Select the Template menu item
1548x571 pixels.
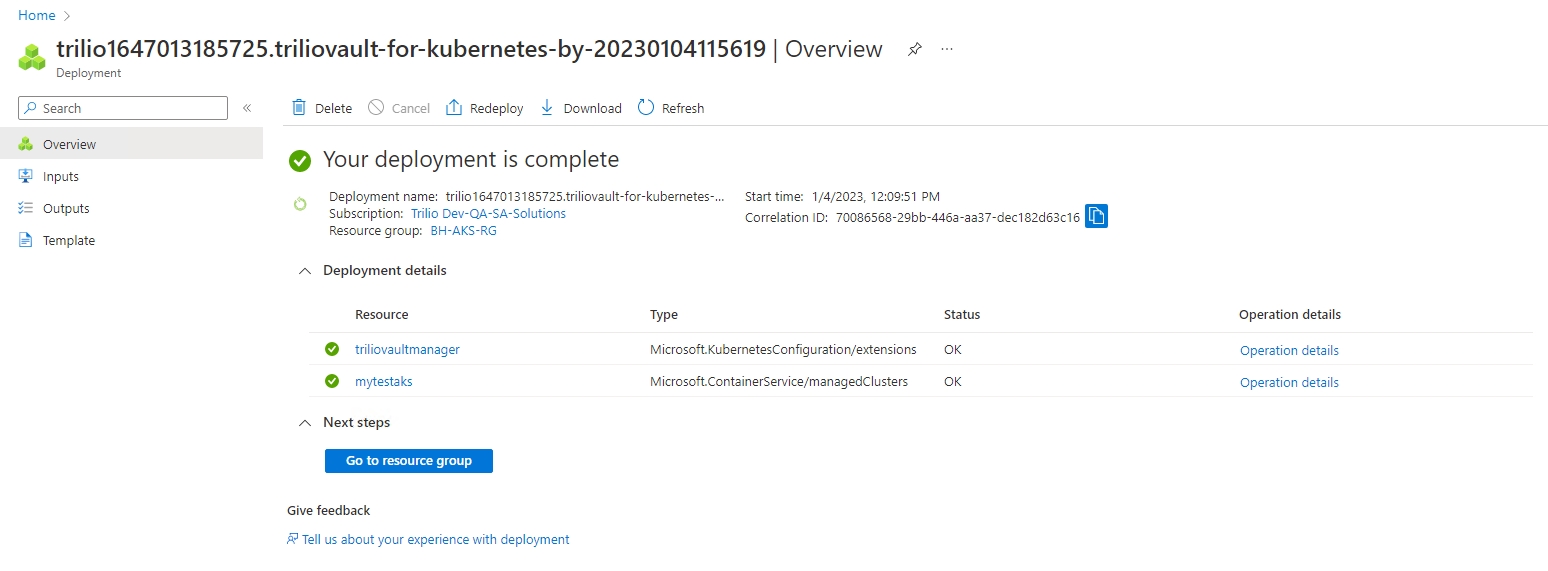click(68, 240)
